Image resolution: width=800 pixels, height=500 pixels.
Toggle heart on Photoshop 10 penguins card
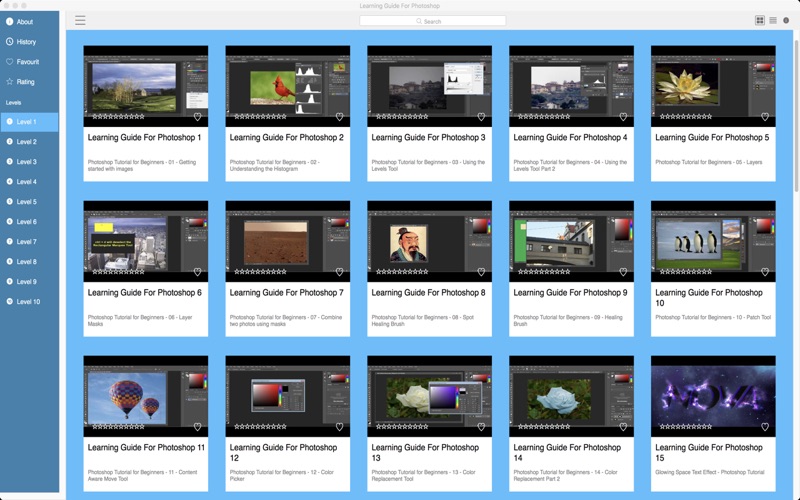[x=765, y=272]
